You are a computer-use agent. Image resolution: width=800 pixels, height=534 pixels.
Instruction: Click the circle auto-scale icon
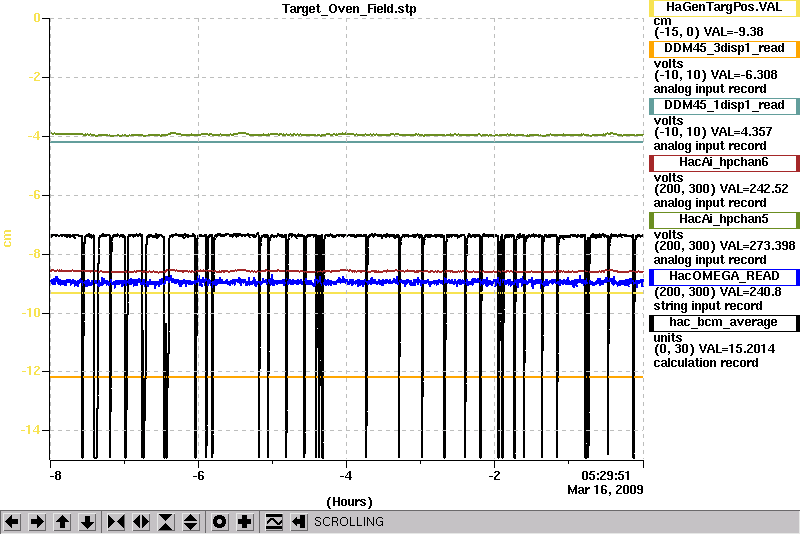219,522
